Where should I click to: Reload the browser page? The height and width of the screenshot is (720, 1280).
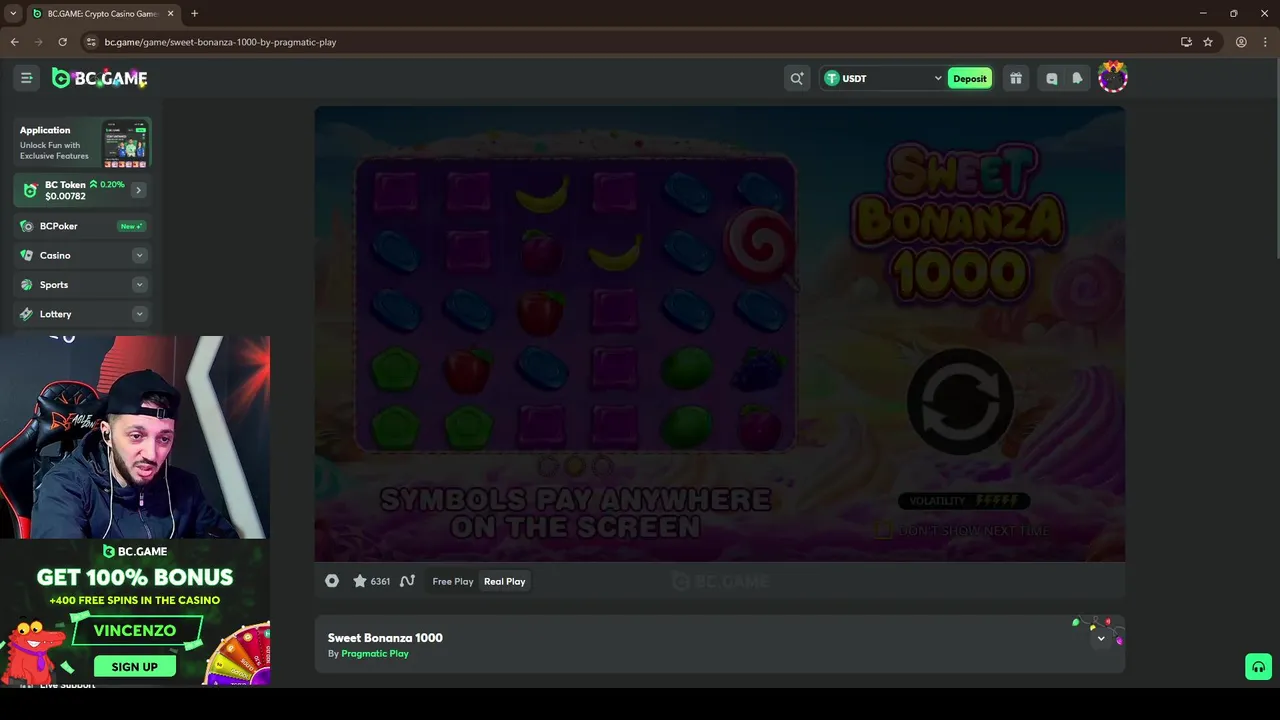coord(62,42)
